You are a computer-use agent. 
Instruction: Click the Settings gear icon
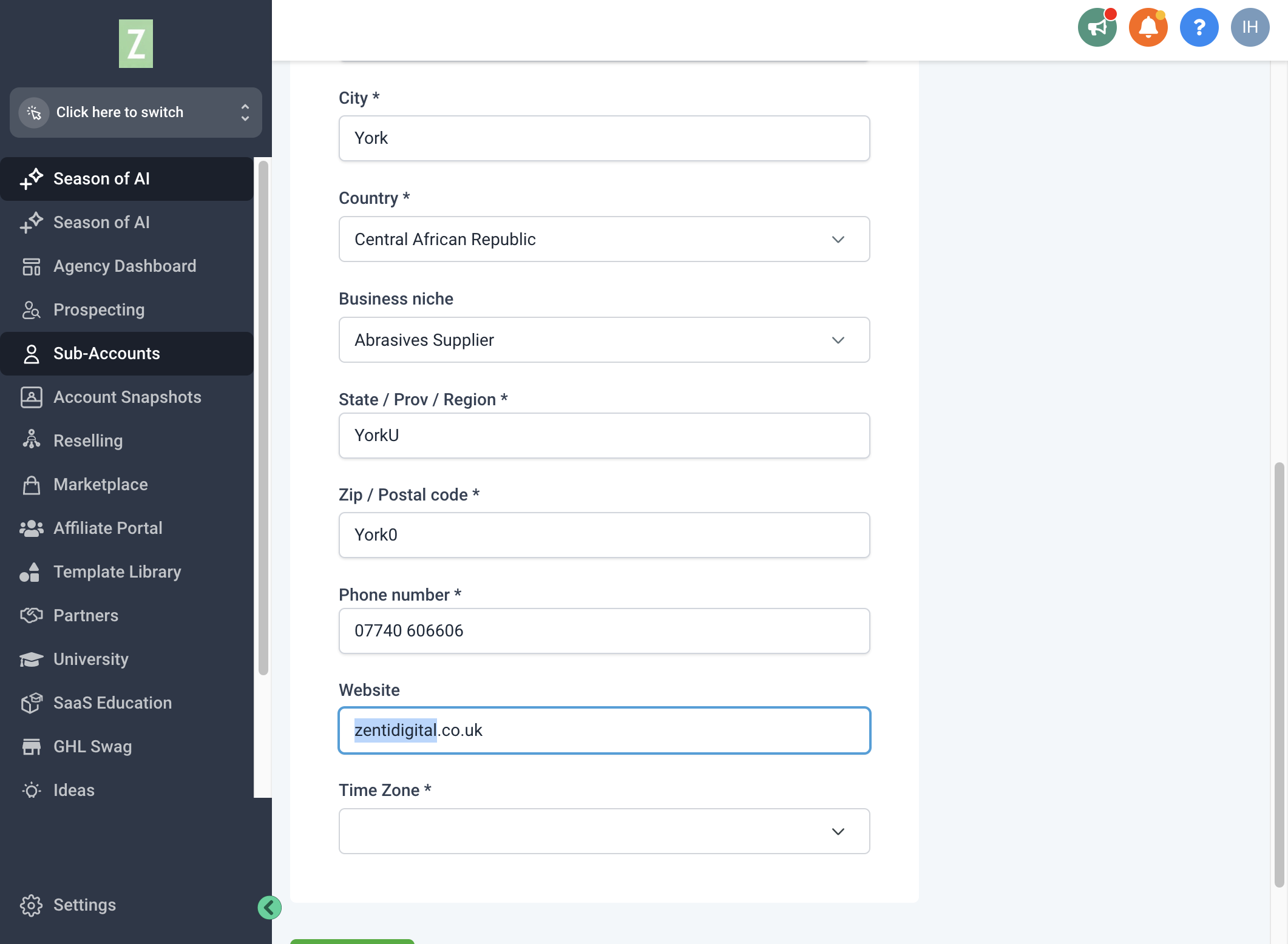coord(31,905)
